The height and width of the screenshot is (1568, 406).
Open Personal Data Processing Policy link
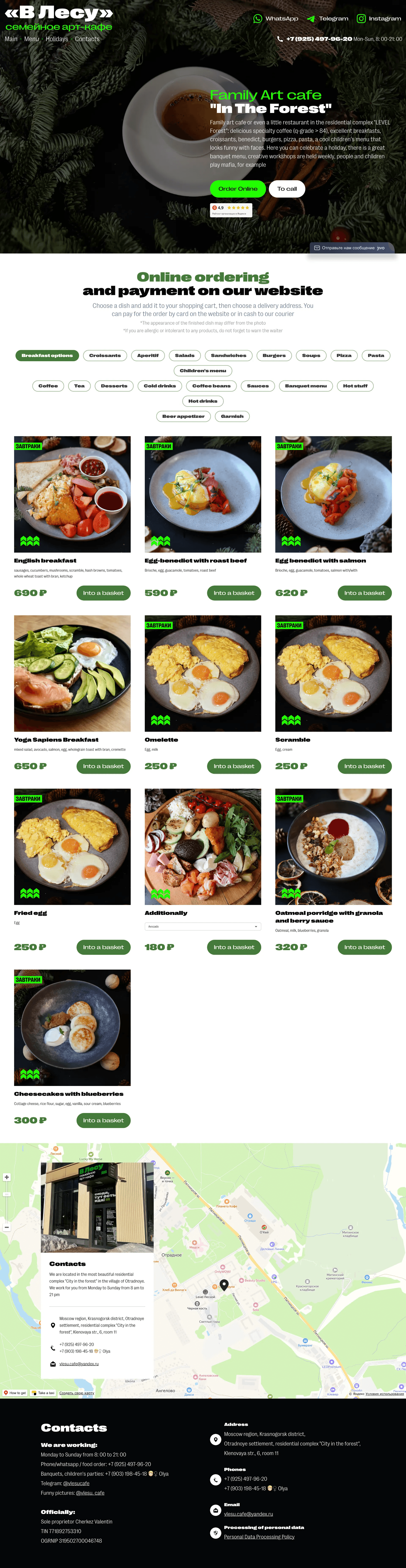pyautogui.click(x=259, y=1537)
